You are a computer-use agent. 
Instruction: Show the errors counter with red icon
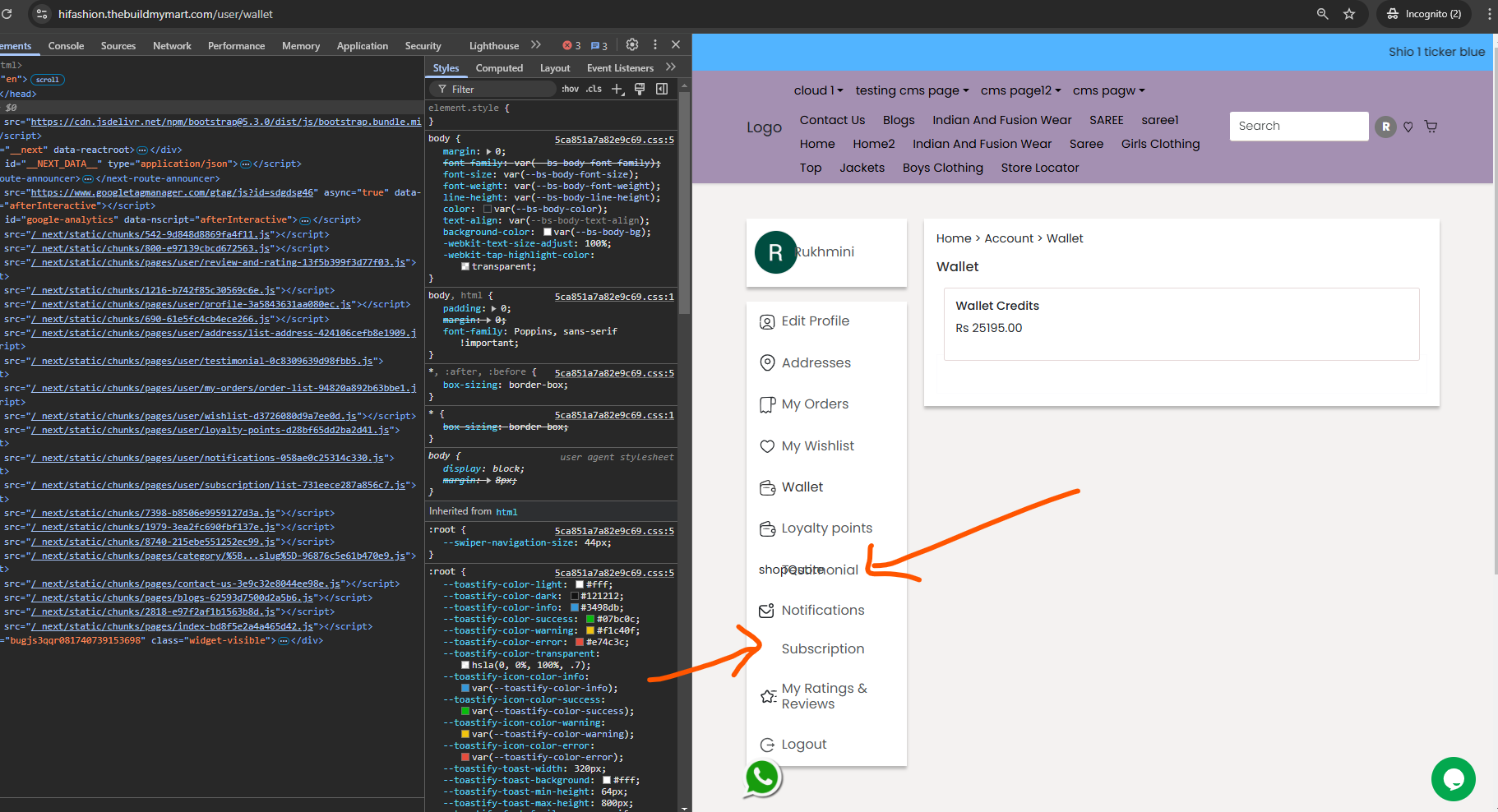(571, 46)
